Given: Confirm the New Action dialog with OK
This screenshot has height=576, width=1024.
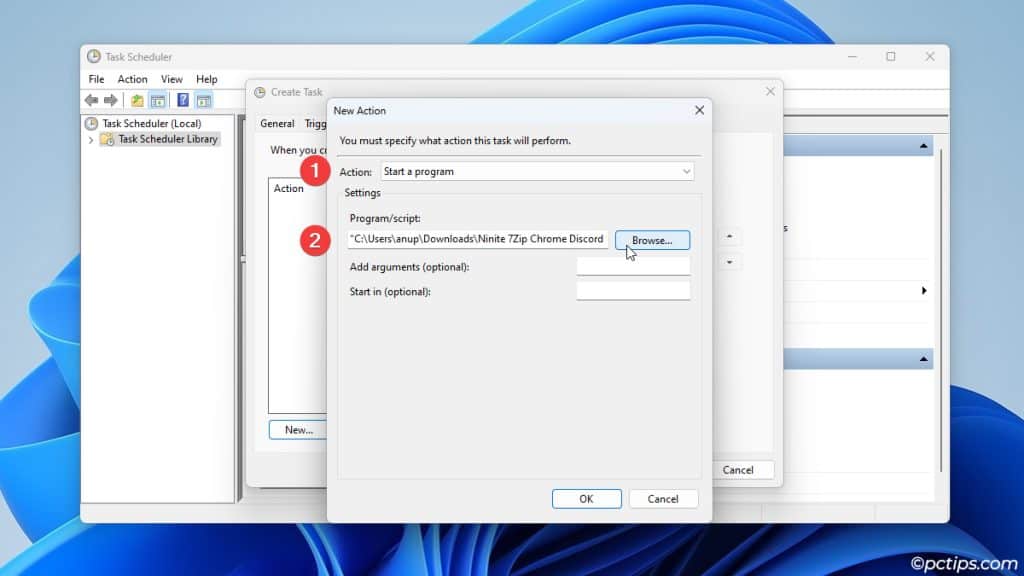Looking at the screenshot, I should pos(587,499).
